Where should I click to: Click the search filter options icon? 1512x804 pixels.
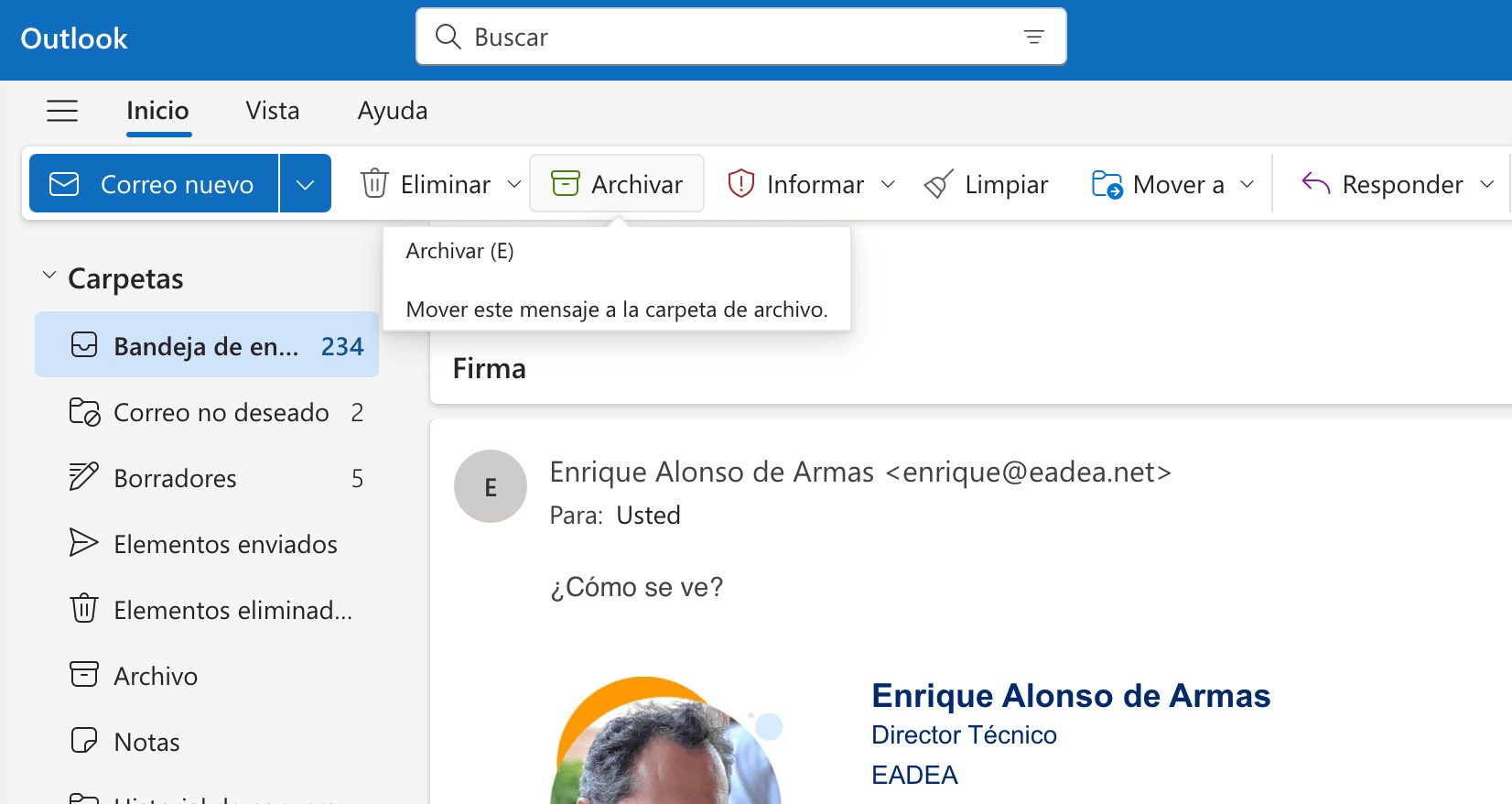tap(1033, 37)
